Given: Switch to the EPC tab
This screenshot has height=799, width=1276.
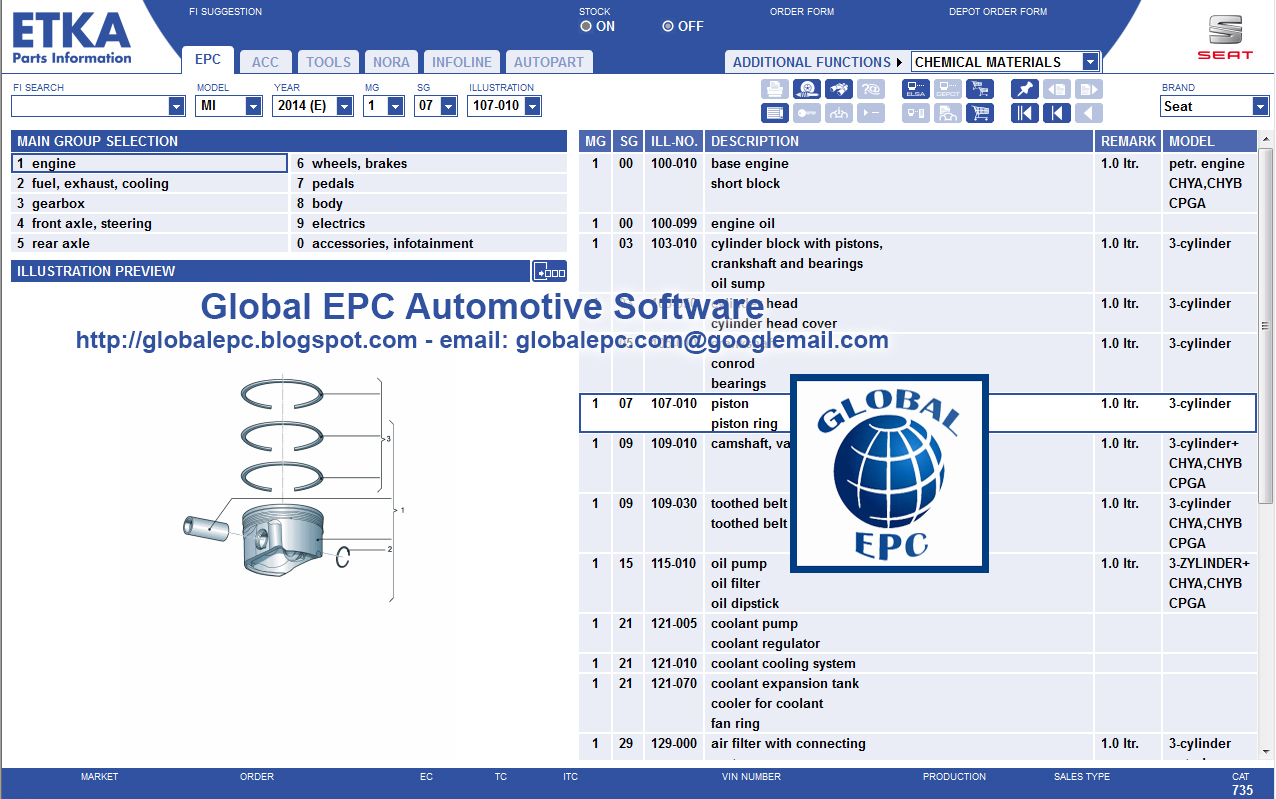Looking at the screenshot, I should point(208,60).
